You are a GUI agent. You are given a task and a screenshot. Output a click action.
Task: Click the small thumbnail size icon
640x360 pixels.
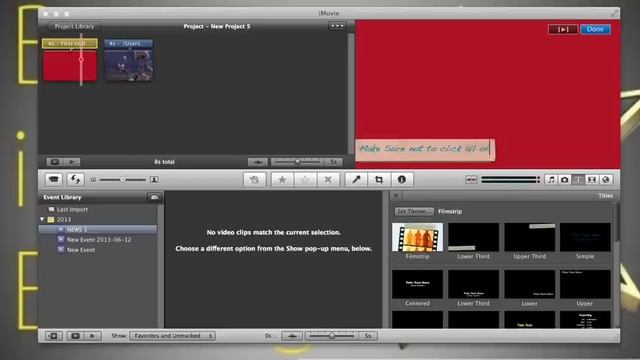tap(93, 180)
